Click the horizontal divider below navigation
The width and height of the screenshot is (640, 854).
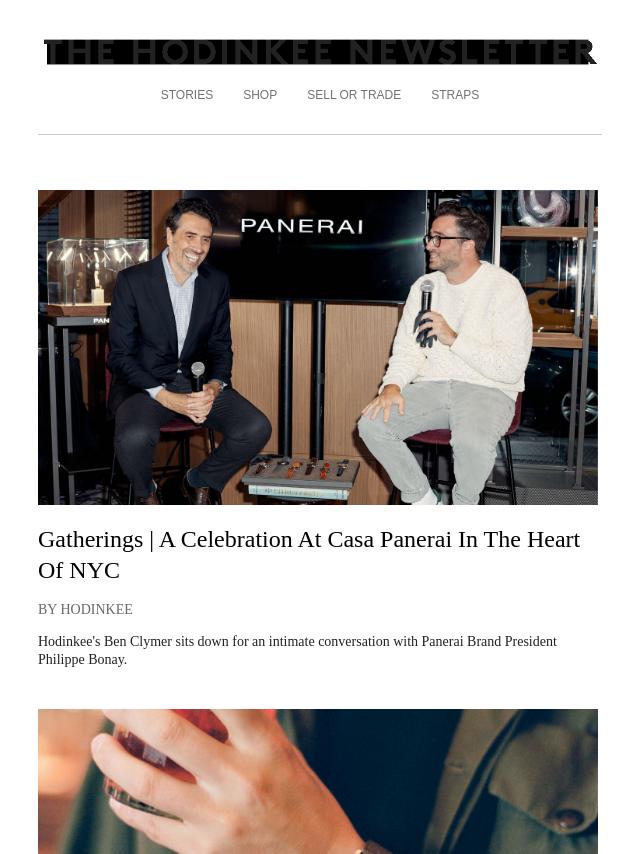[x=320, y=135]
